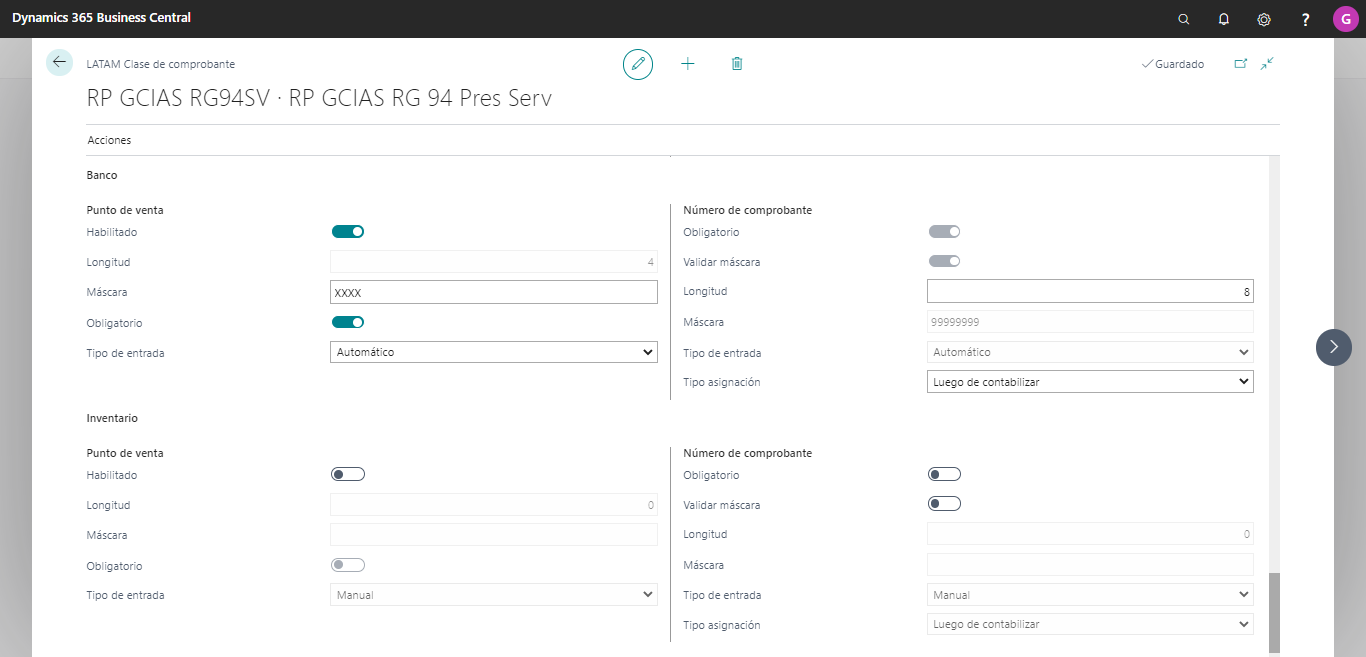Open Inventario Número de comprobante Tipo de entrada dropdown
The image size is (1366, 657).
[1090, 595]
